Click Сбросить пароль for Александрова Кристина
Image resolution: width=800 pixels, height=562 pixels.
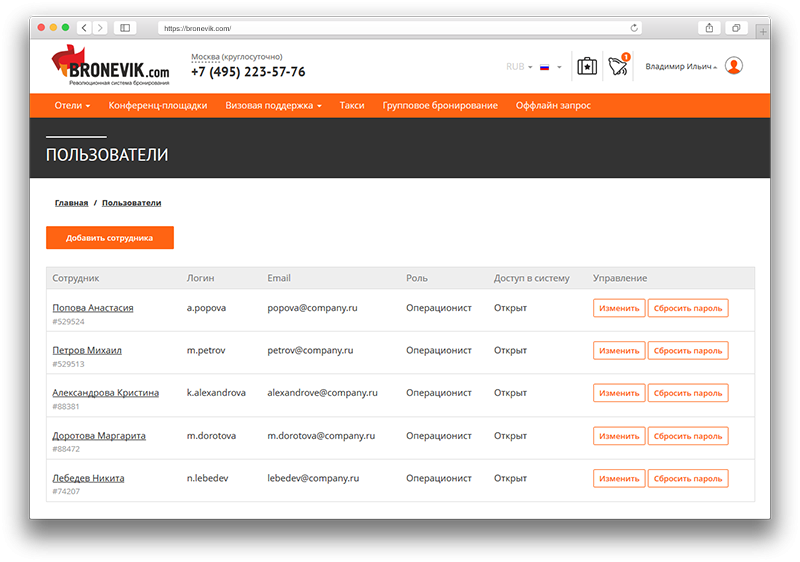pyautogui.click(x=688, y=393)
